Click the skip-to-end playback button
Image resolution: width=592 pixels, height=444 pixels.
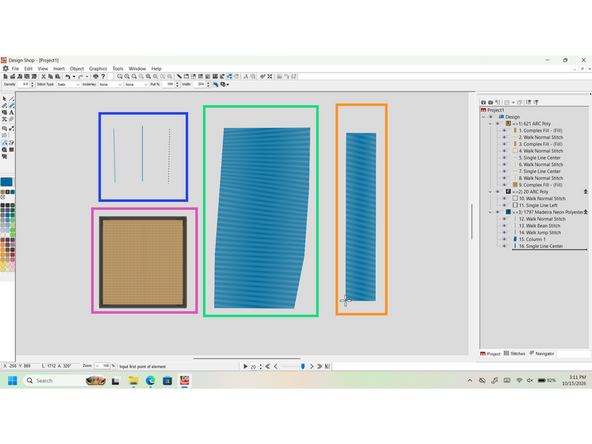coord(327,366)
